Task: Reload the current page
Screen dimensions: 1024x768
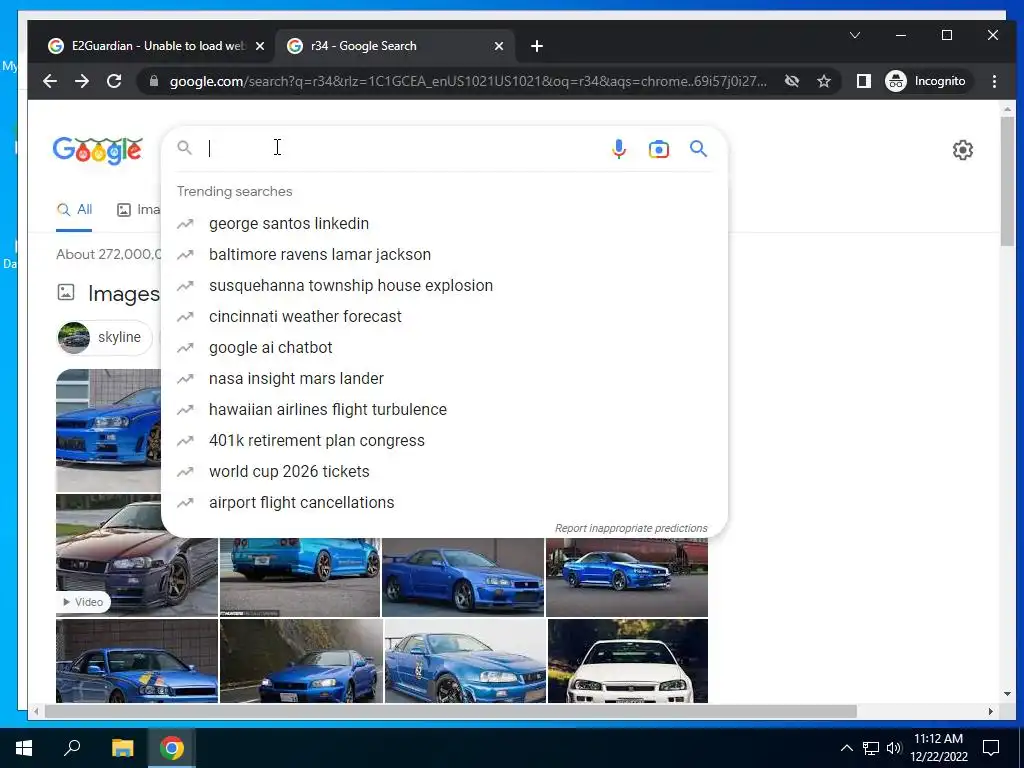Action: pos(114,81)
